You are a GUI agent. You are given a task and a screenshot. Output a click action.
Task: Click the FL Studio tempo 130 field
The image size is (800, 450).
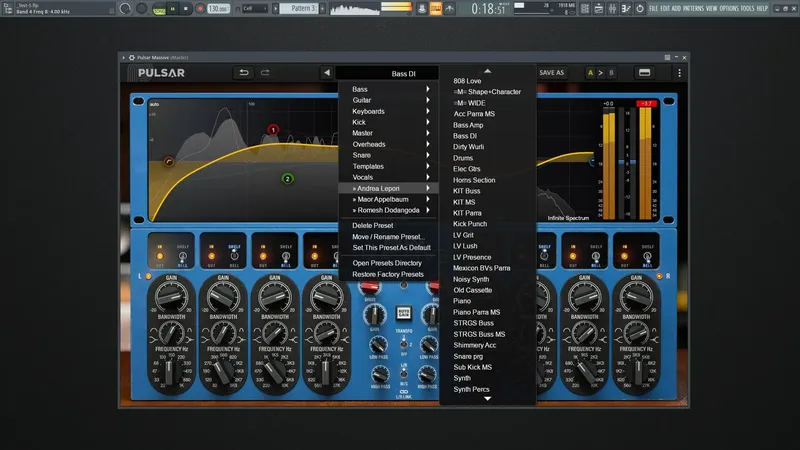coord(218,9)
